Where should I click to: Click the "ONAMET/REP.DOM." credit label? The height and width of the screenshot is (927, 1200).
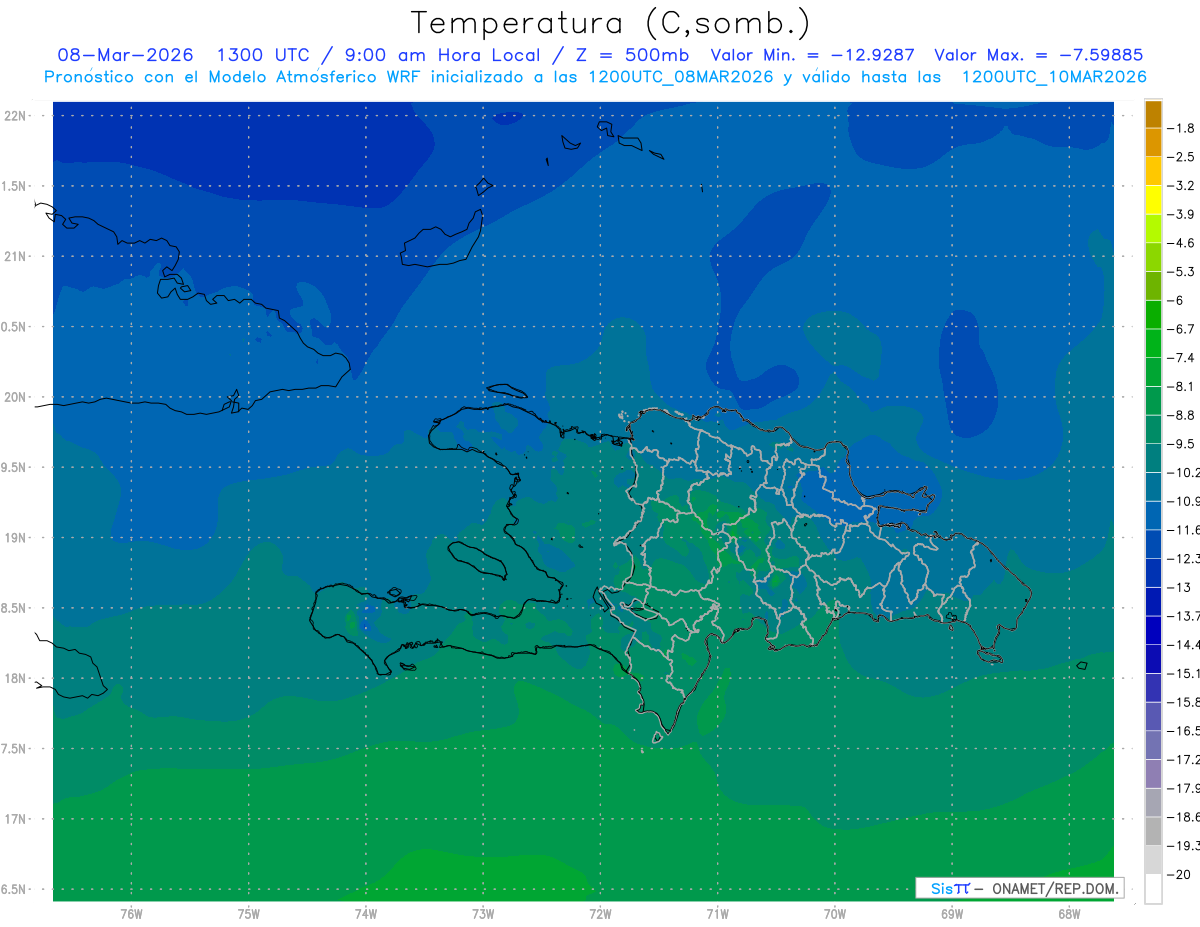1054,888
